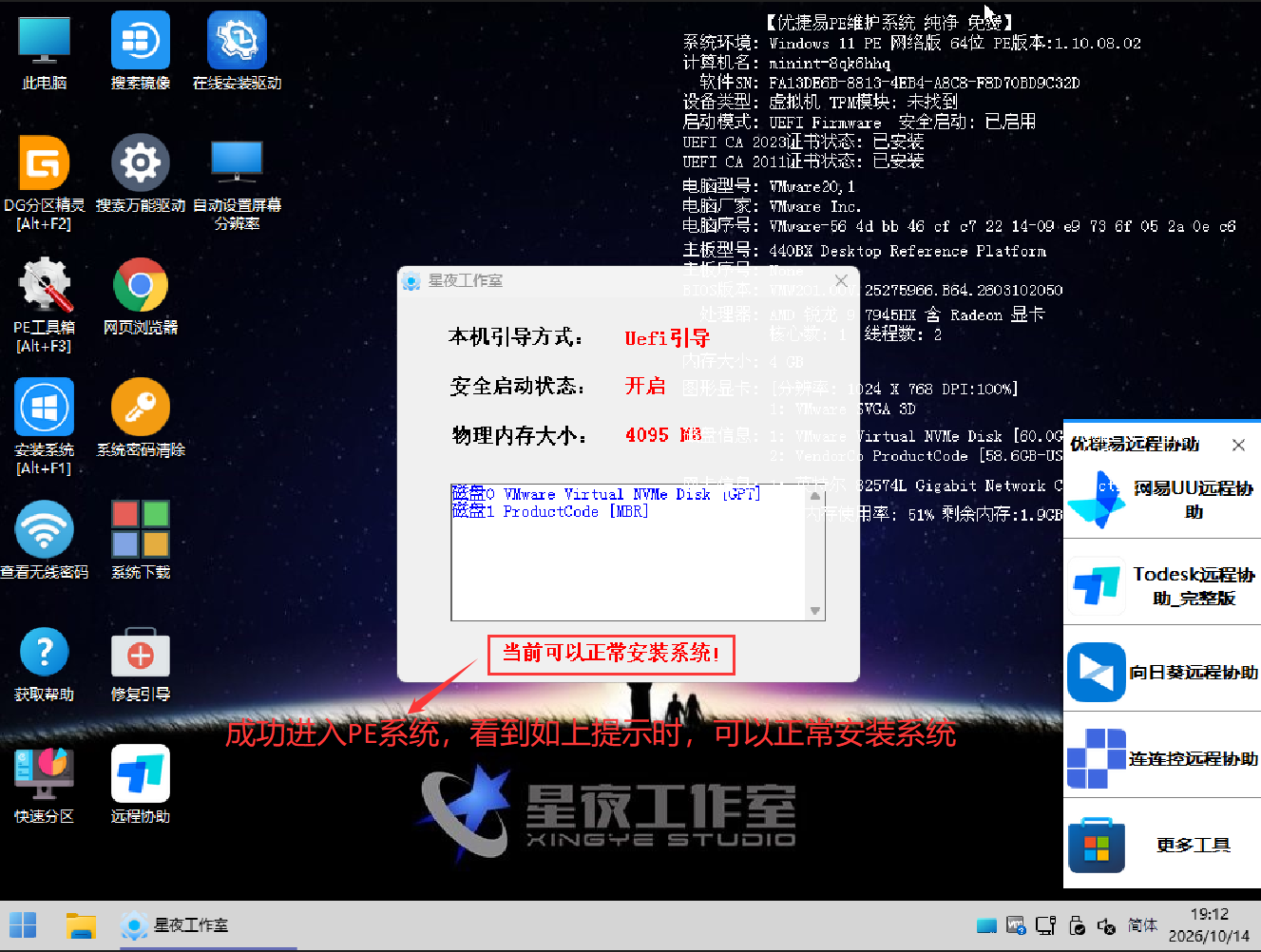
Task: Open the Windows Start button
Action: pos(23,924)
